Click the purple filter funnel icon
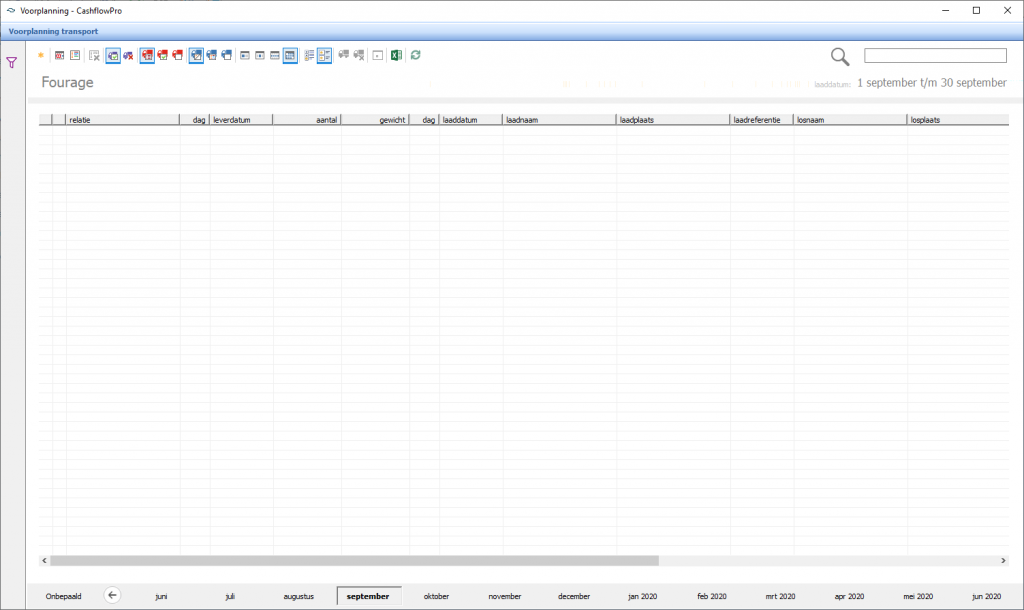 point(12,62)
